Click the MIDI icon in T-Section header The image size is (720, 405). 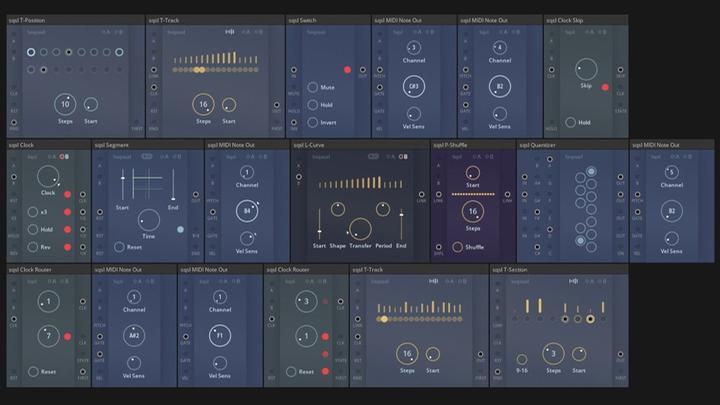pos(574,281)
